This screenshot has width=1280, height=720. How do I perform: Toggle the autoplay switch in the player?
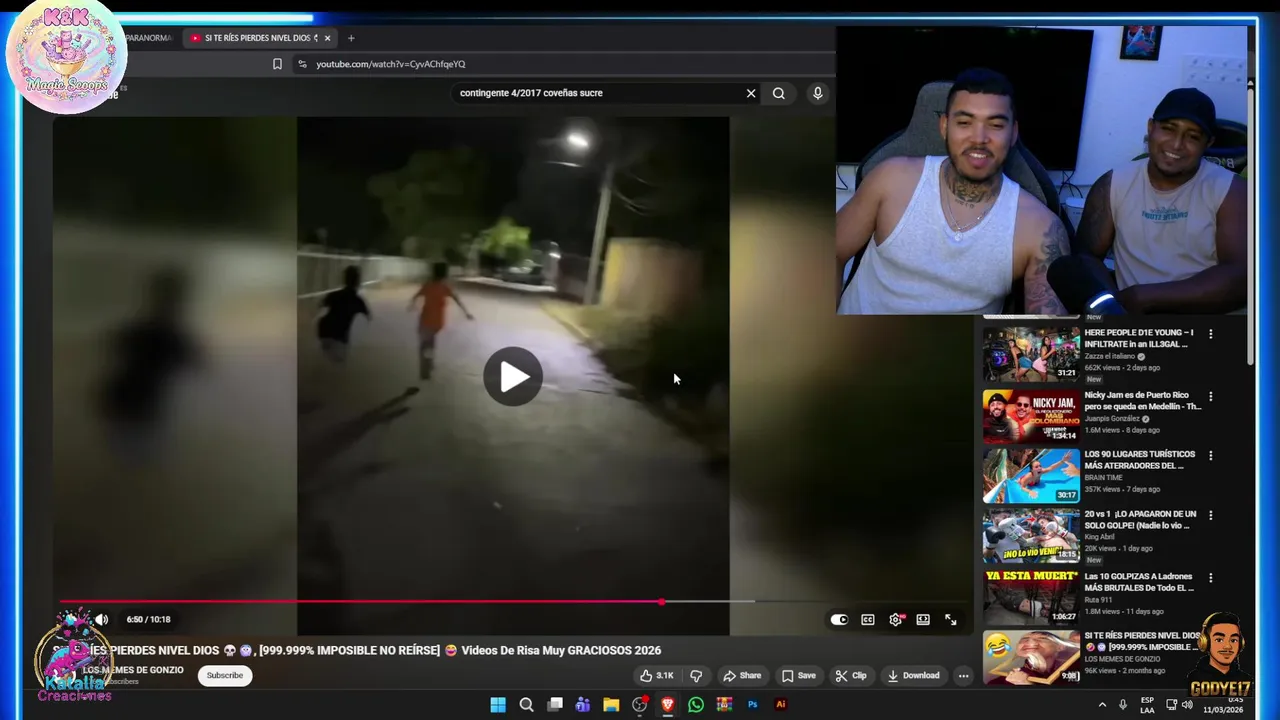[839, 619]
